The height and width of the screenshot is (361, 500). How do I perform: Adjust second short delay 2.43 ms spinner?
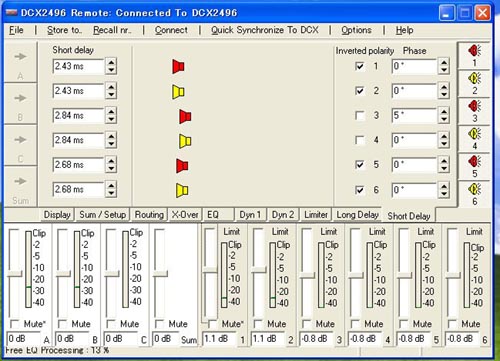[111, 91]
